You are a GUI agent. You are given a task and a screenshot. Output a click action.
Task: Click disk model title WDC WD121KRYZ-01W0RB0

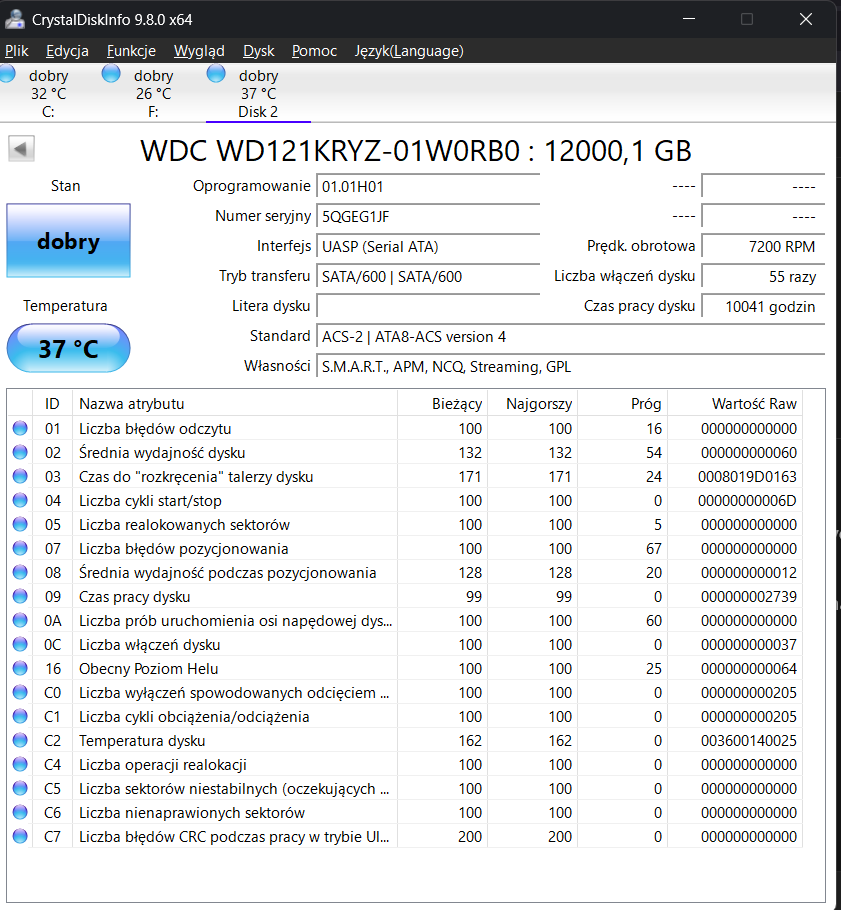pyautogui.click(x=330, y=151)
